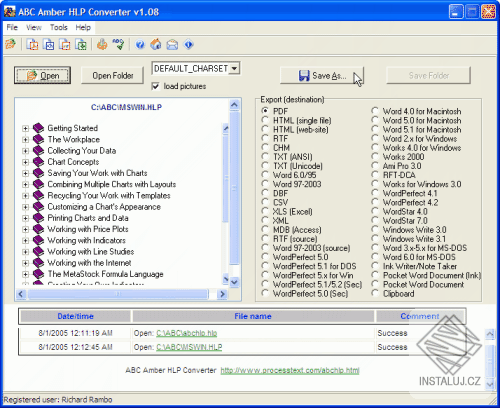Click the export to RTF toolbar icon
The height and width of the screenshot is (408, 500).
click(65, 44)
